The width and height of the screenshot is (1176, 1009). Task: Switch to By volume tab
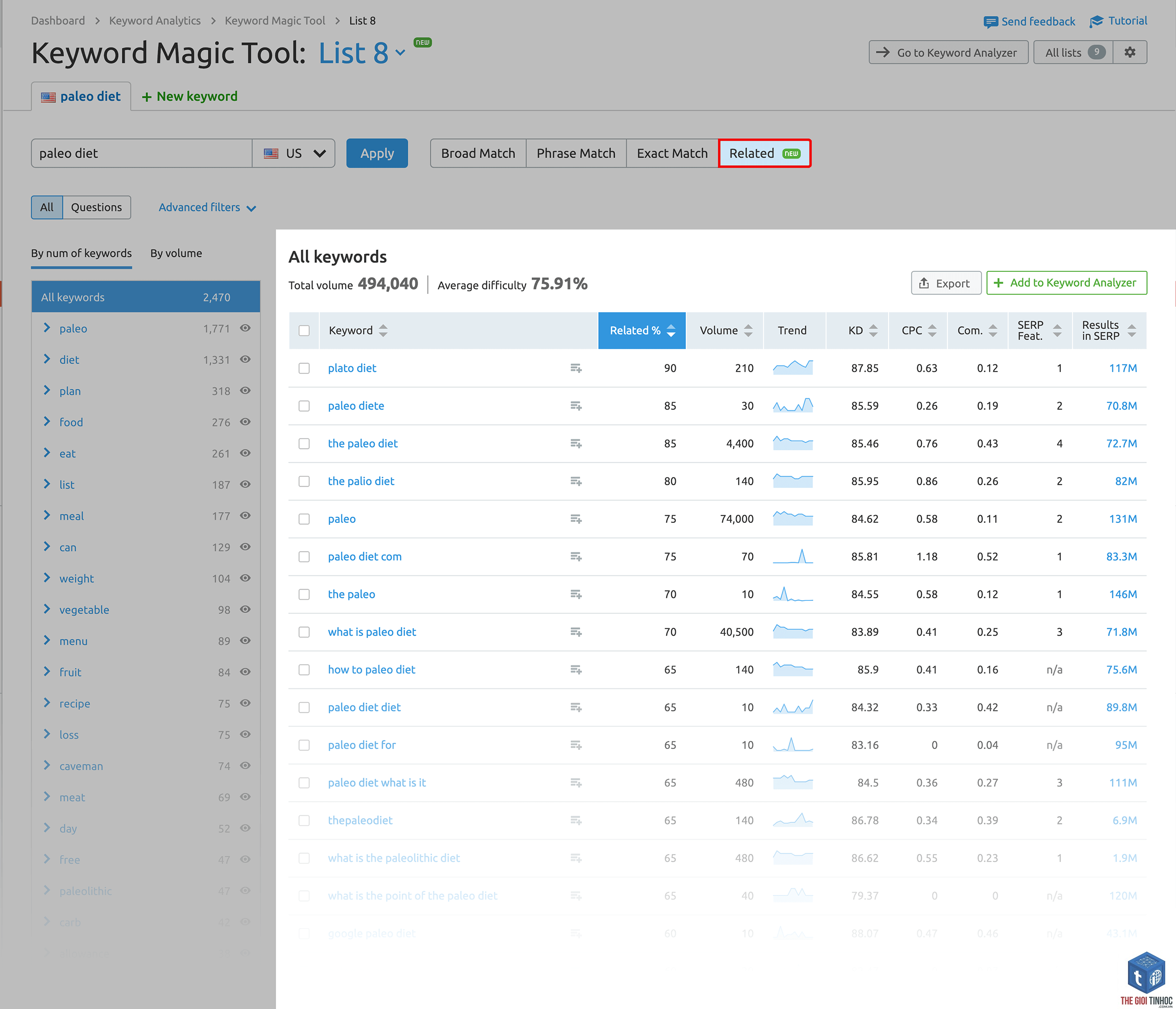click(x=176, y=253)
